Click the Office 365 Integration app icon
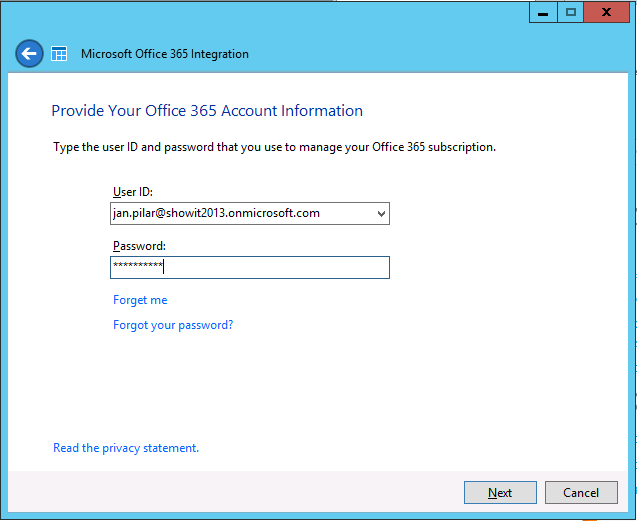The width and height of the screenshot is (637, 521). (x=59, y=54)
